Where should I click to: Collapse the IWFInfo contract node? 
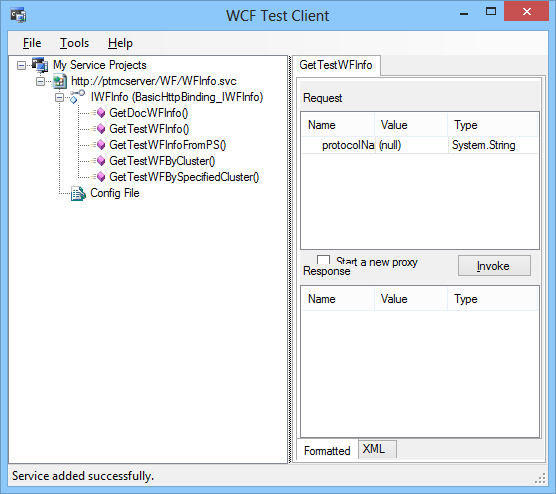(x=59, y=98)
